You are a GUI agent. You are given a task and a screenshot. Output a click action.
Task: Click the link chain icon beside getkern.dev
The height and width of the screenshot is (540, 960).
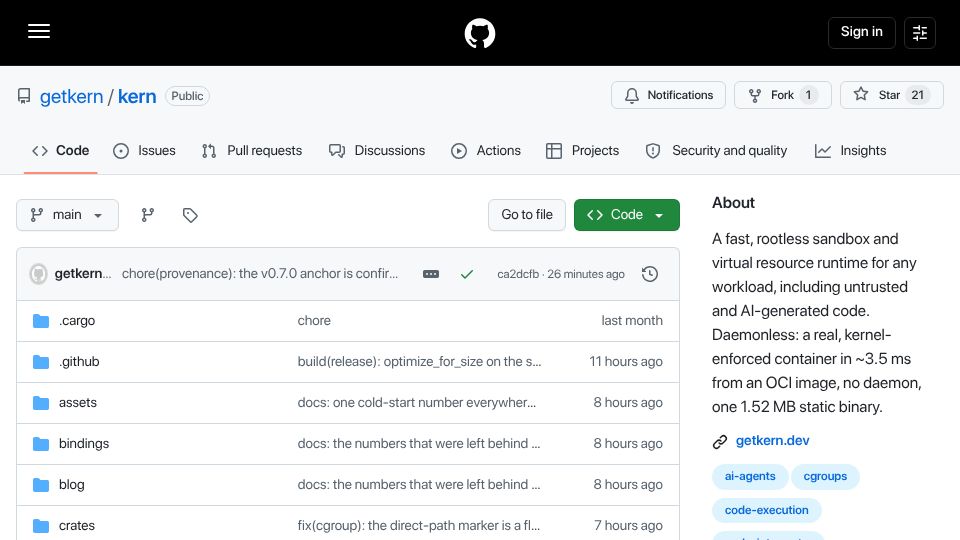[720, 441]
